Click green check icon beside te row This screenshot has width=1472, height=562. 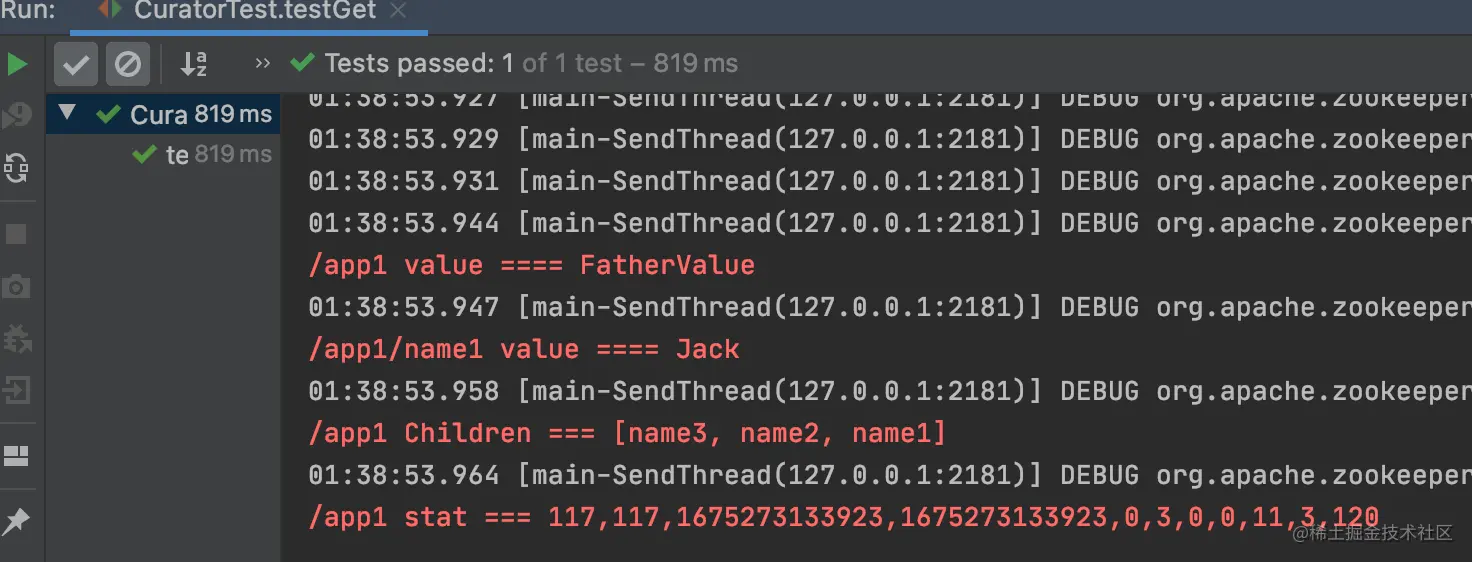pos(146,154)
